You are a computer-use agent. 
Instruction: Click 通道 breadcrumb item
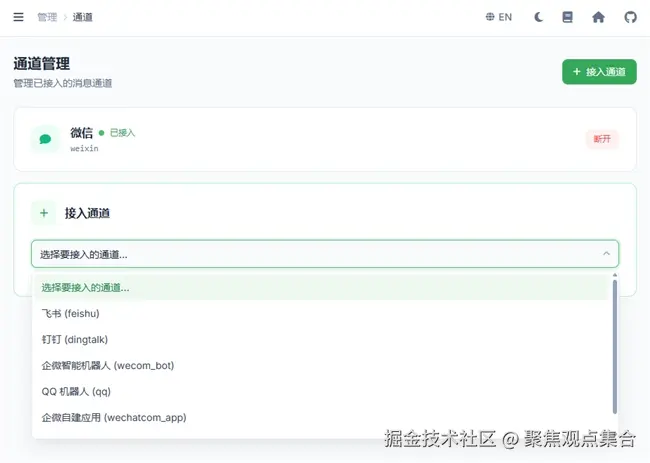82,17
